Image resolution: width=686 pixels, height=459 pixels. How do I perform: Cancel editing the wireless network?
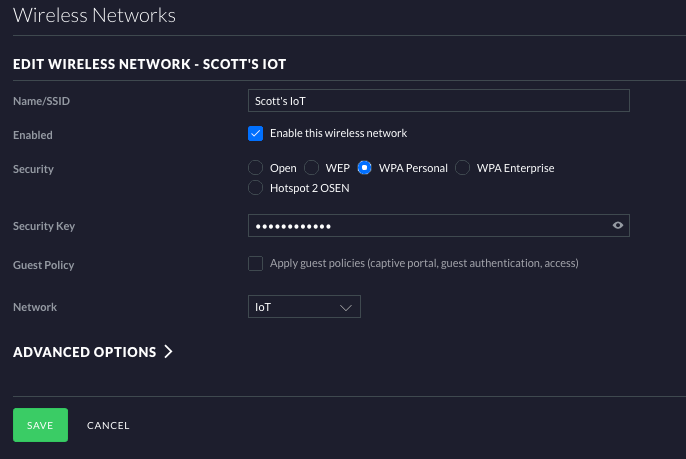[x=108, y=425]
